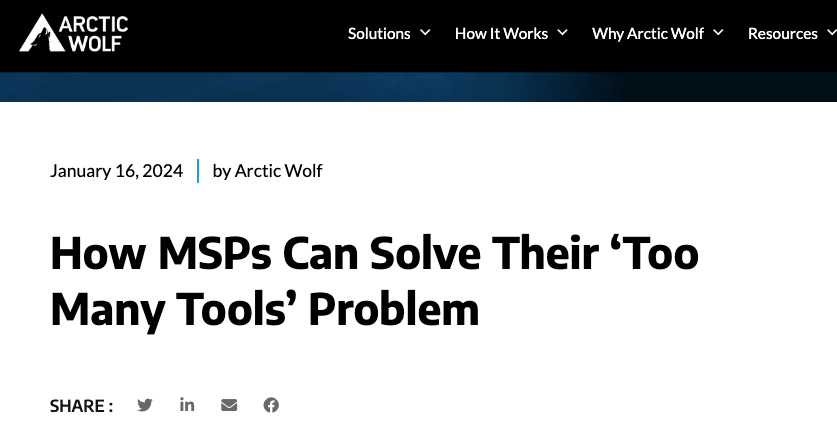Image resolution: width=837 pixels, height=439 pixels.
Task: Open the Resources menu item
Action: pos(782,34)
